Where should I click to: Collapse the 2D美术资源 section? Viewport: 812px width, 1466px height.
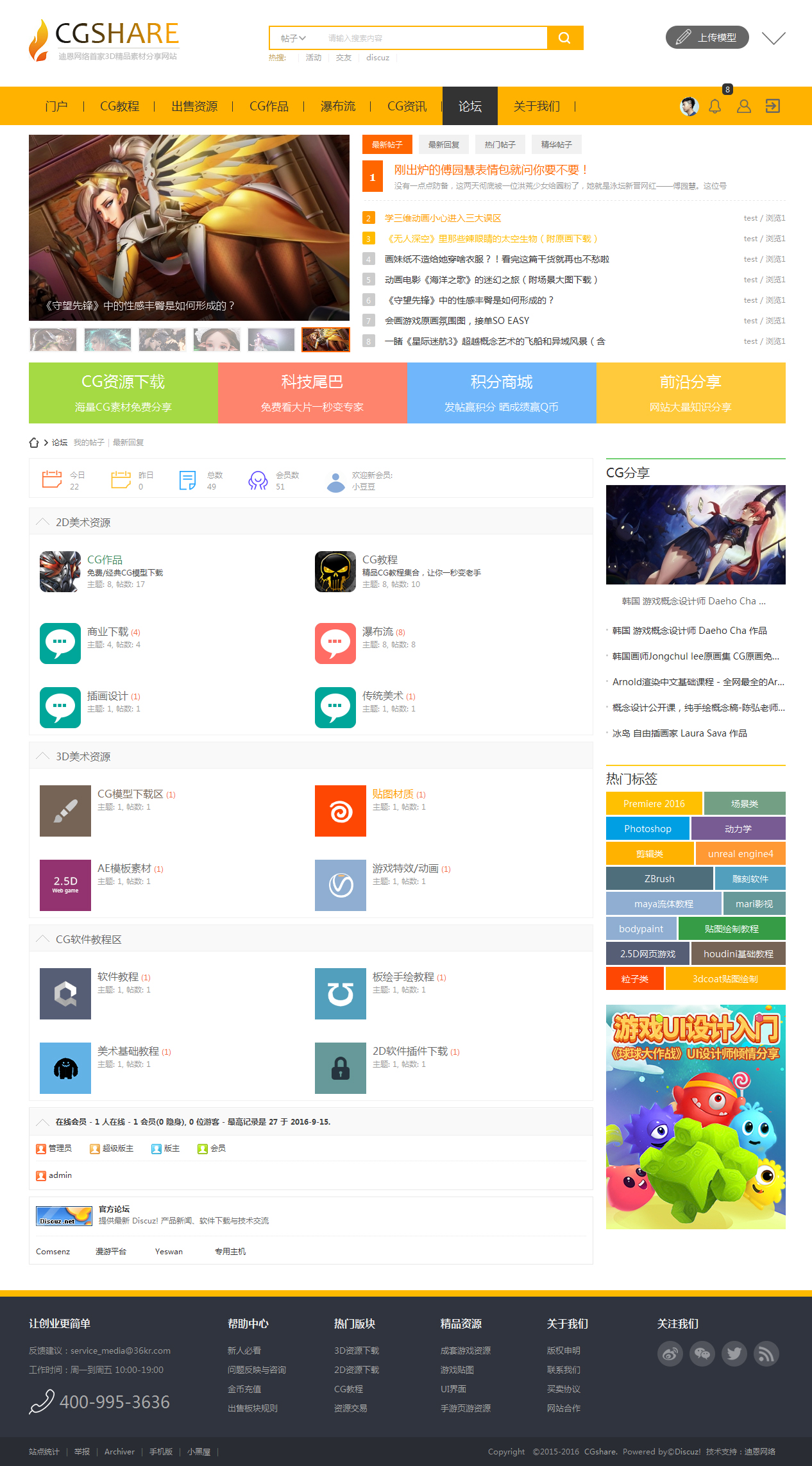click(x=42, y=522)
